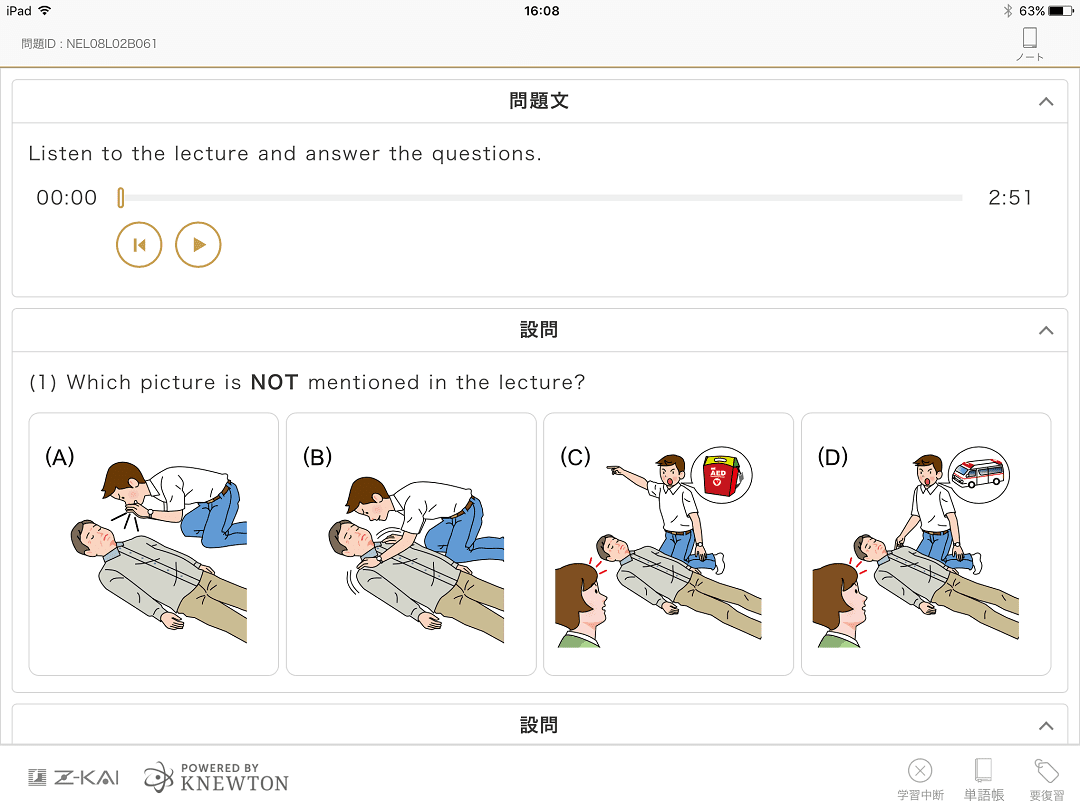This screenshot has height=810, width=1080.
Task: Play the lecture audio
Action: 198,245
